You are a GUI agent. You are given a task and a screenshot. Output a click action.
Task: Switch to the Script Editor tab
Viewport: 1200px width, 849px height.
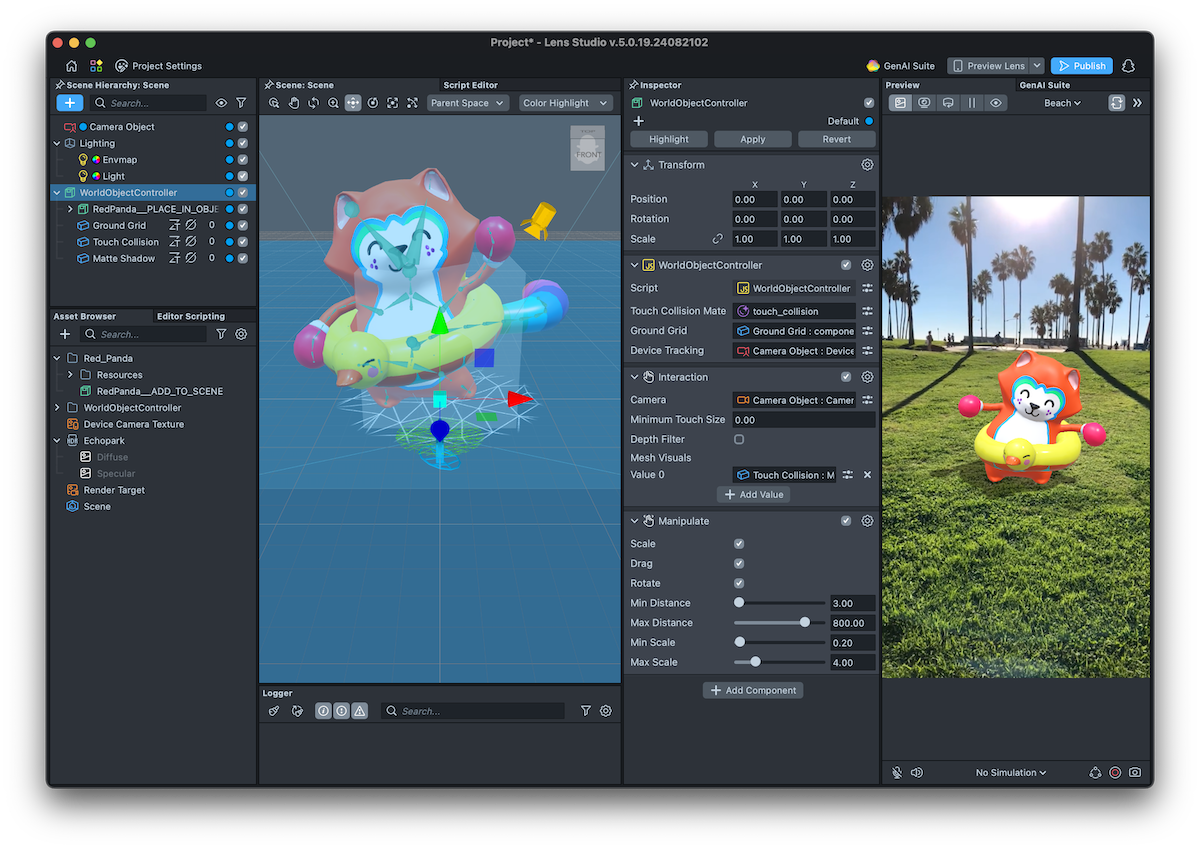470,85
